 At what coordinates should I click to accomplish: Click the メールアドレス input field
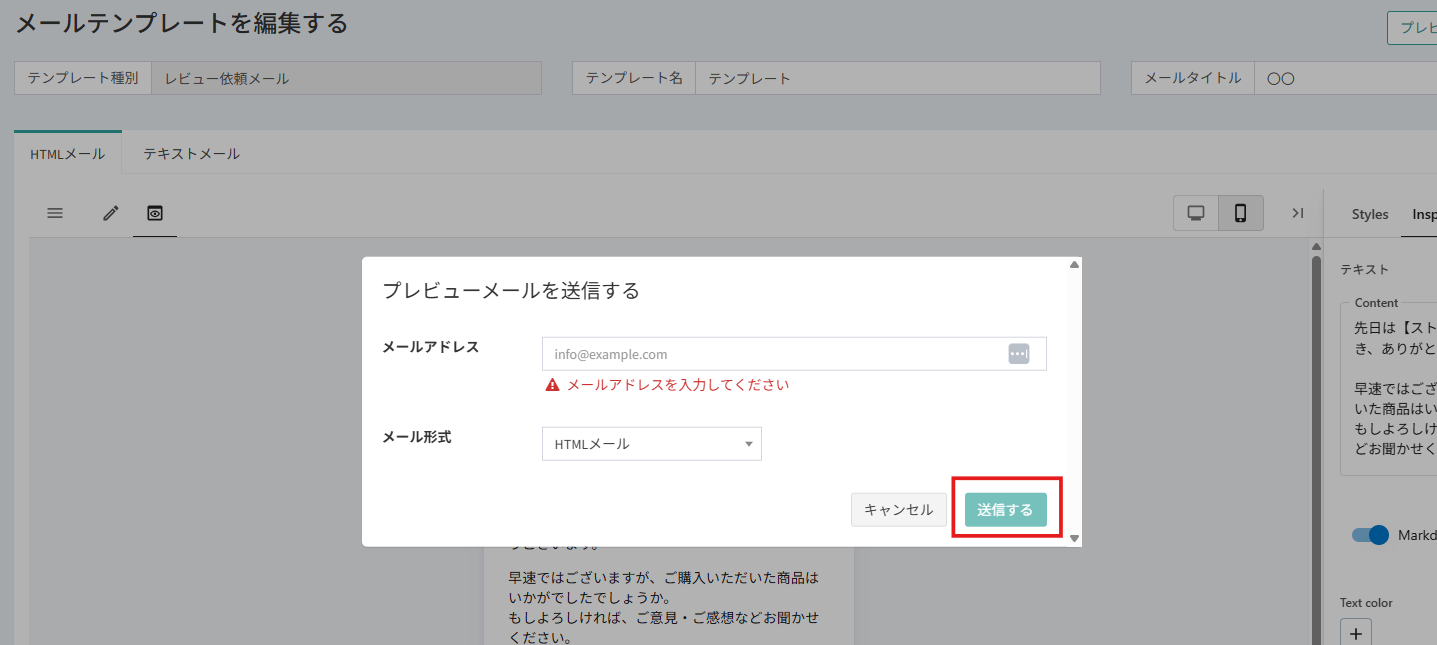point(794,354)
